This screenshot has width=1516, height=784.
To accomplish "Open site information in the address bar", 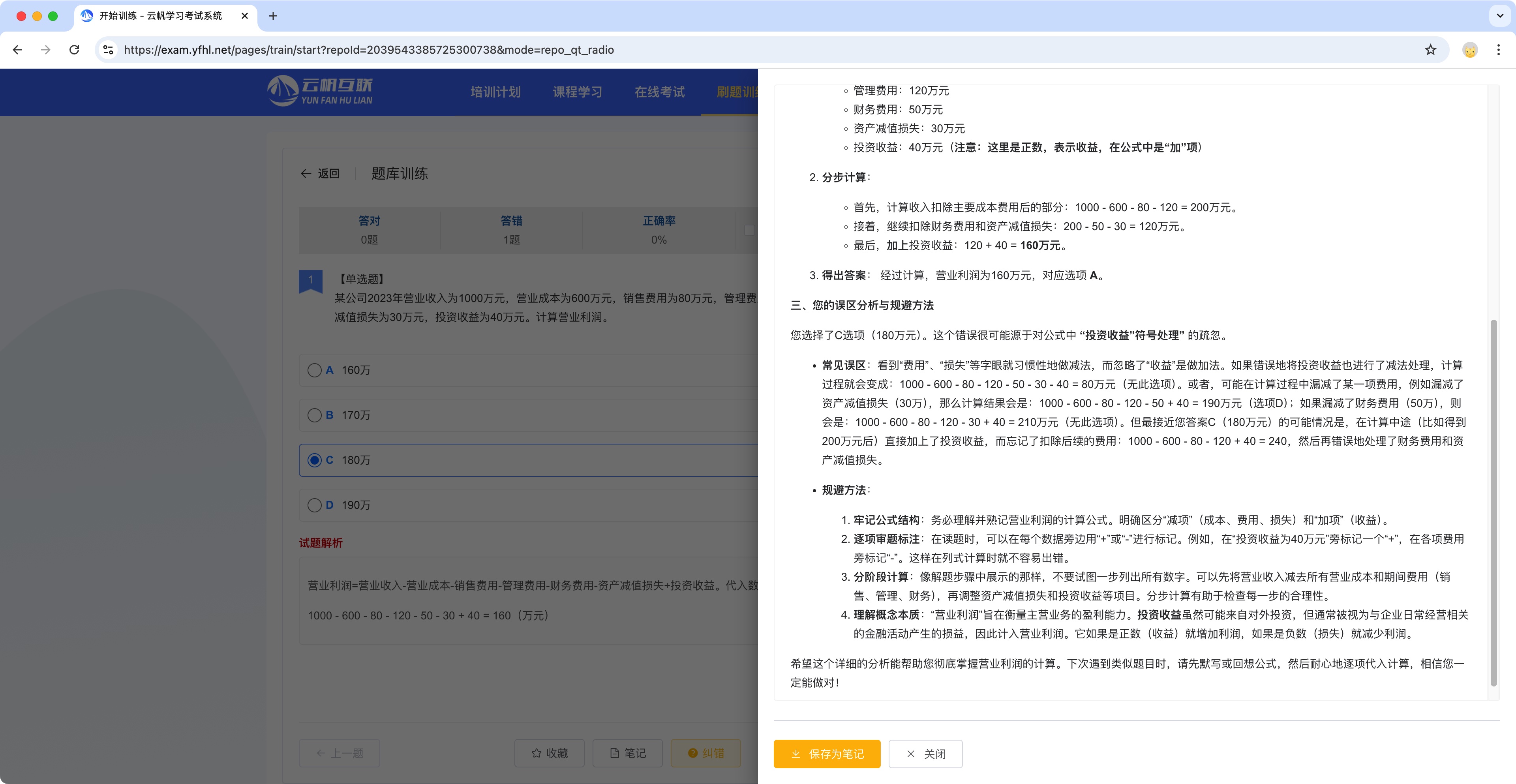I will [108, 49].
